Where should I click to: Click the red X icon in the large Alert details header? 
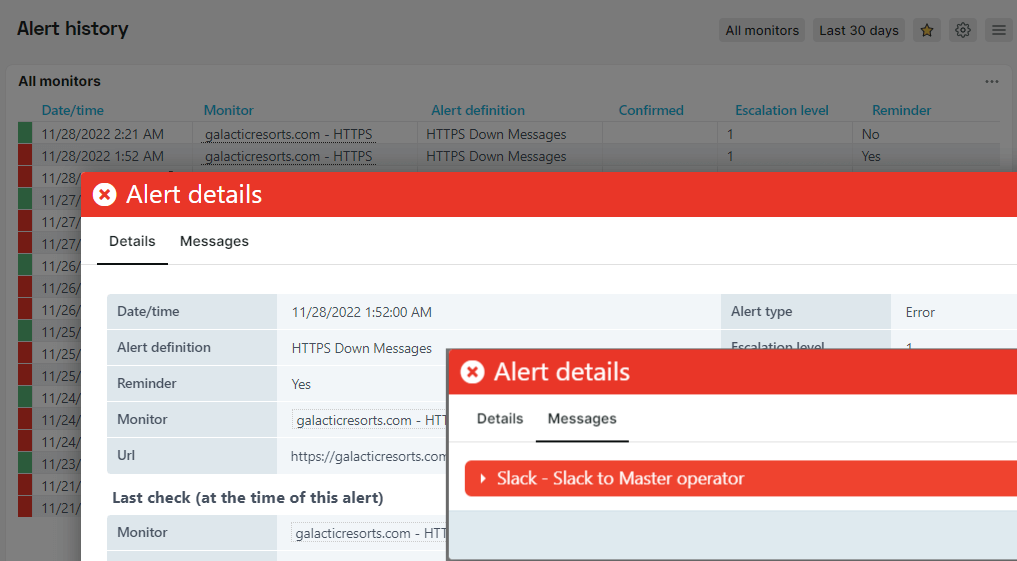point(104,194)
